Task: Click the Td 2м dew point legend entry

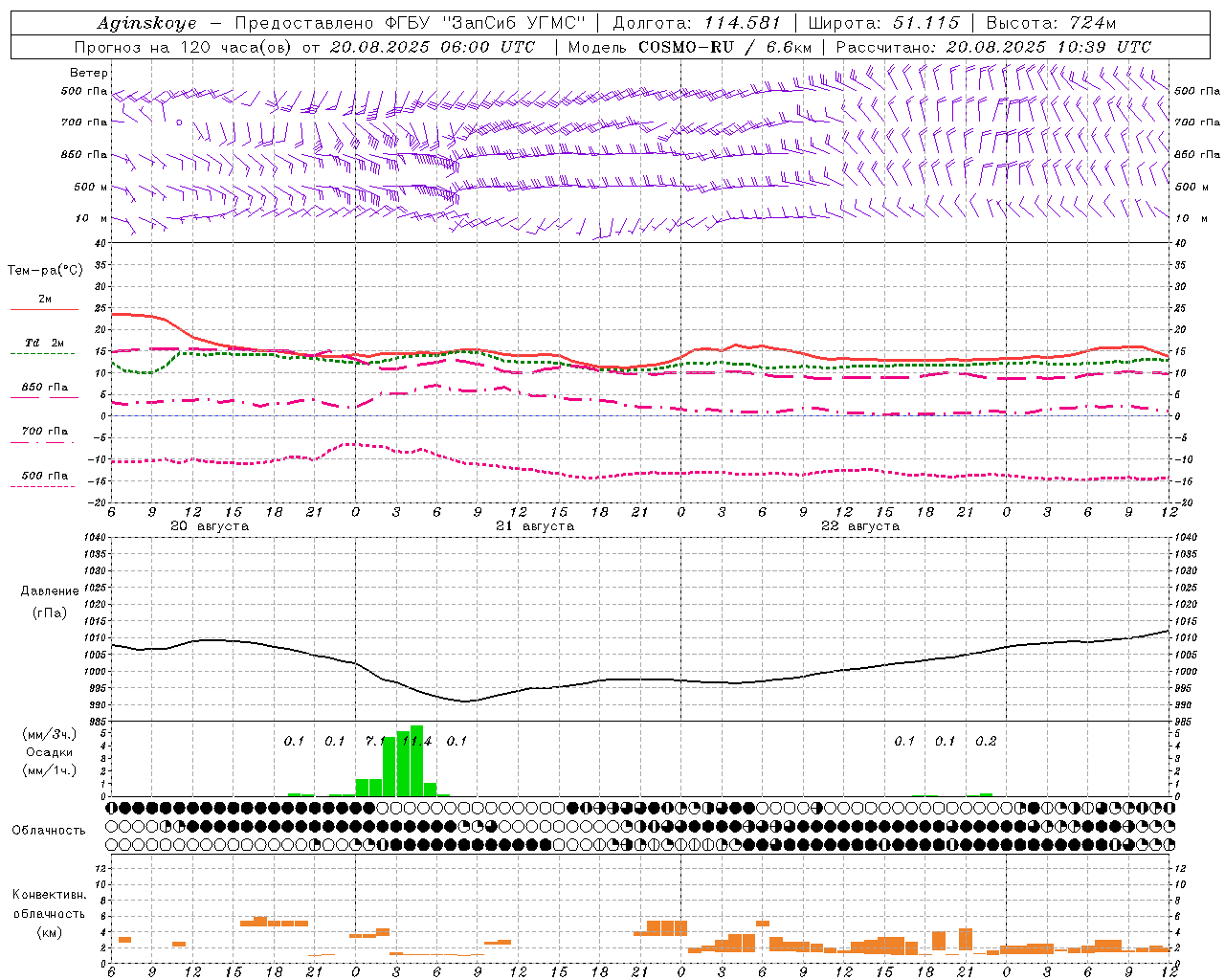Action: click(45, 343)
